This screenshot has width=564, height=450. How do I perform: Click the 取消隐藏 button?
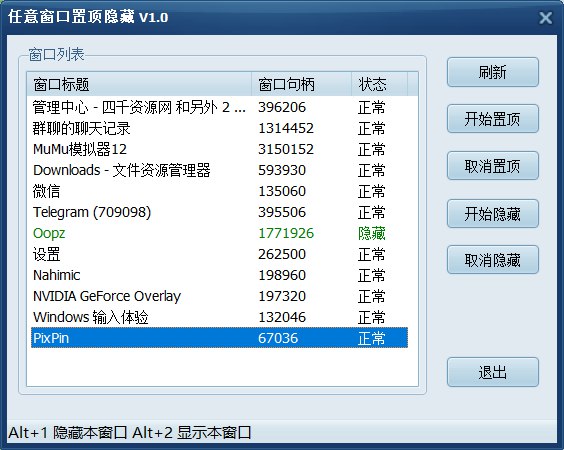(x=492, y=260)
